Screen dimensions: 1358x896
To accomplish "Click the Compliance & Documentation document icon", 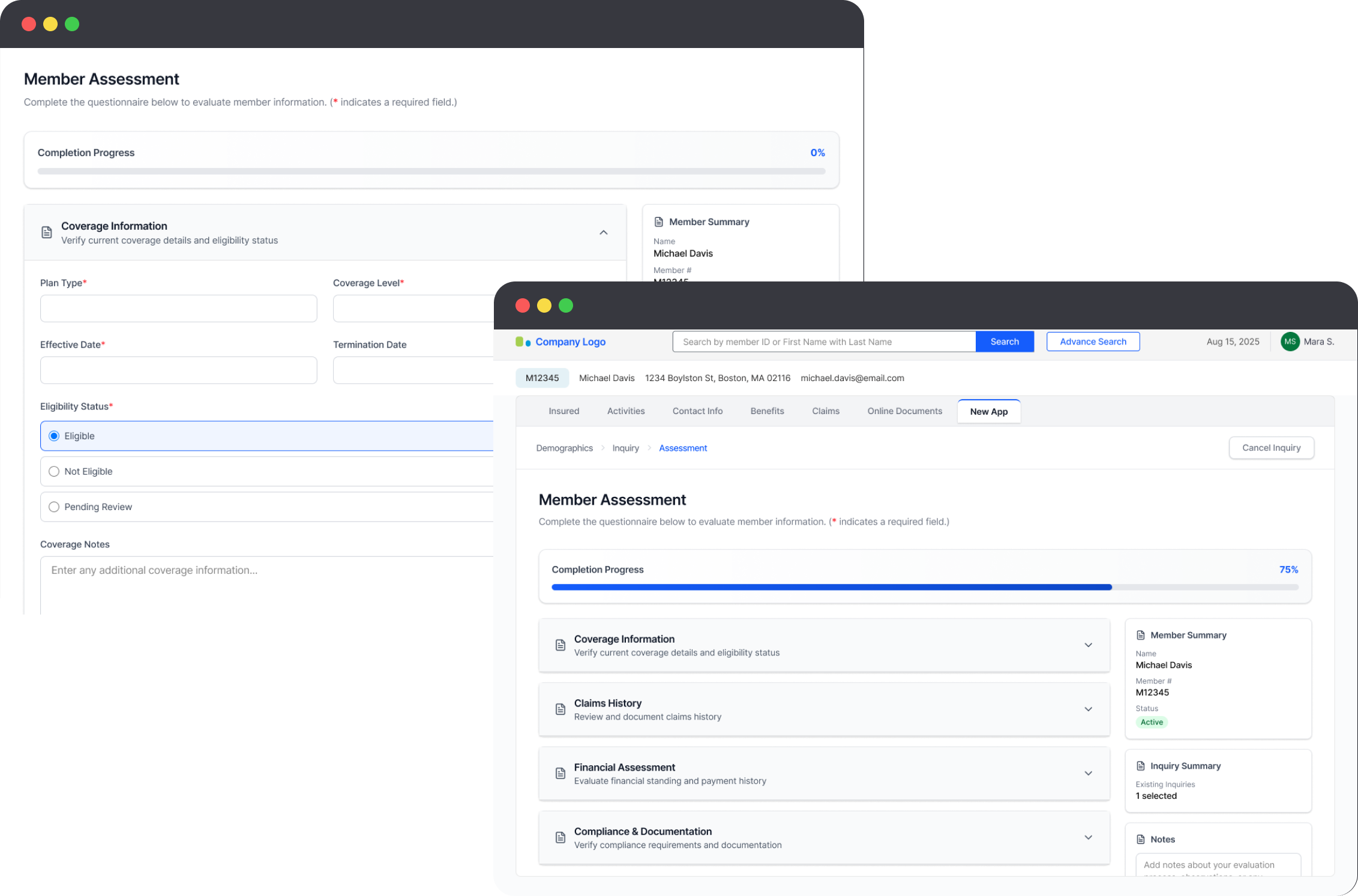I will point(560,838).
